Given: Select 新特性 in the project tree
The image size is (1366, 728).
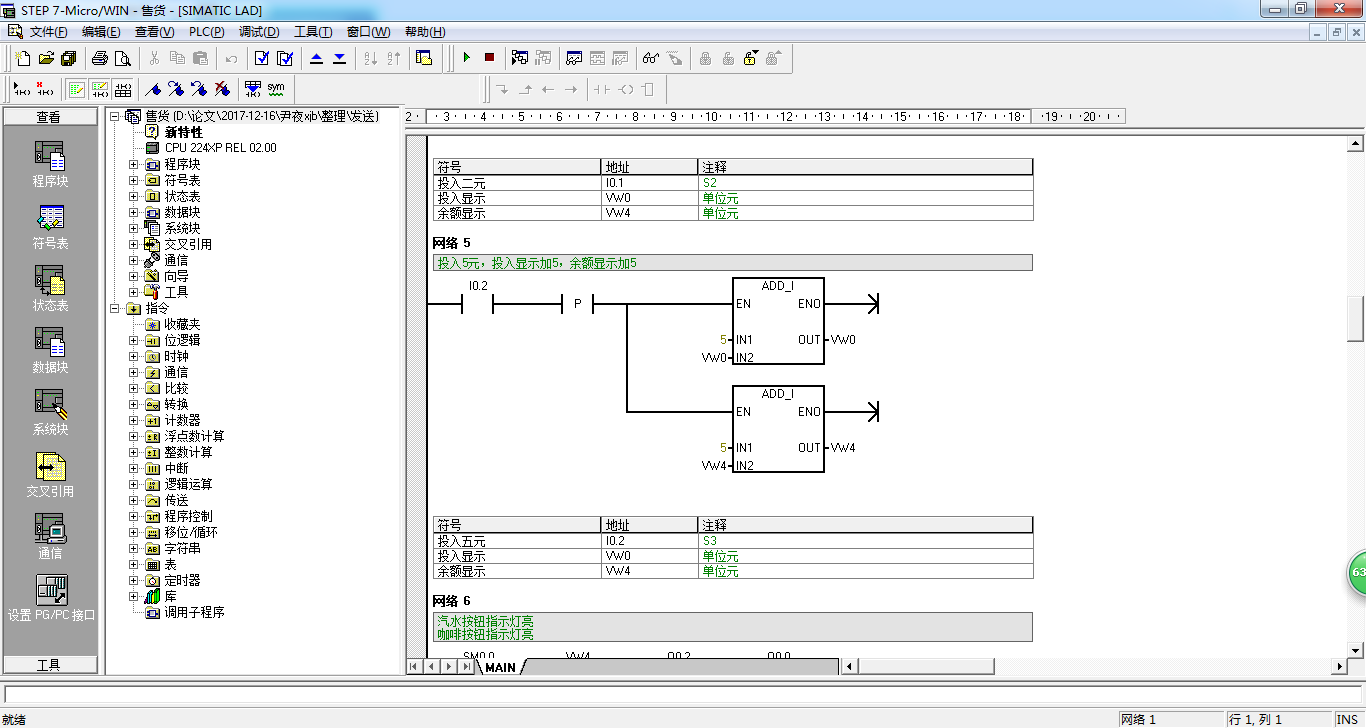Looking at the screenshot, I should 184,132.
